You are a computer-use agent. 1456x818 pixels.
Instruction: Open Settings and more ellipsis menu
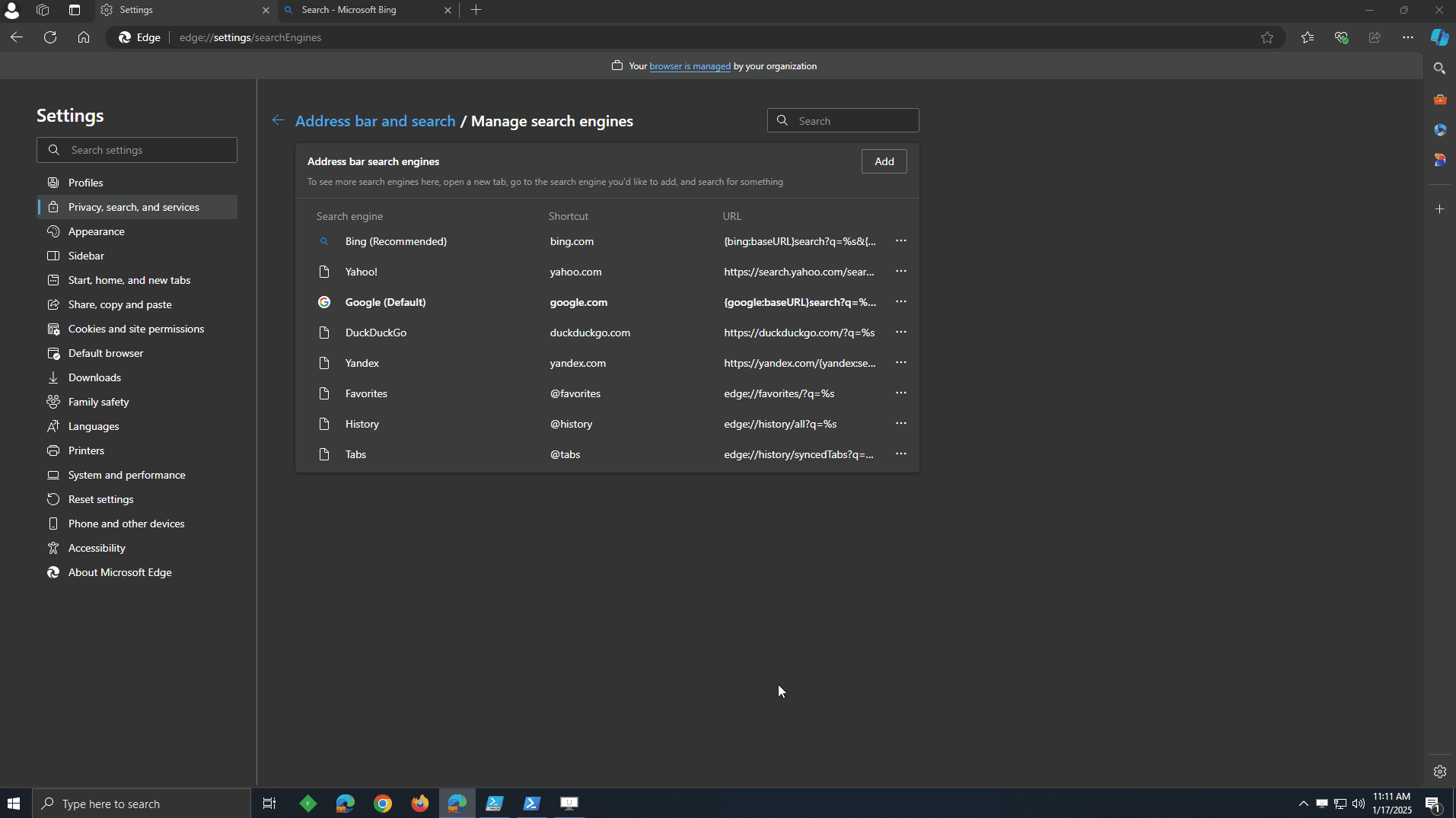pos(1407,37)
